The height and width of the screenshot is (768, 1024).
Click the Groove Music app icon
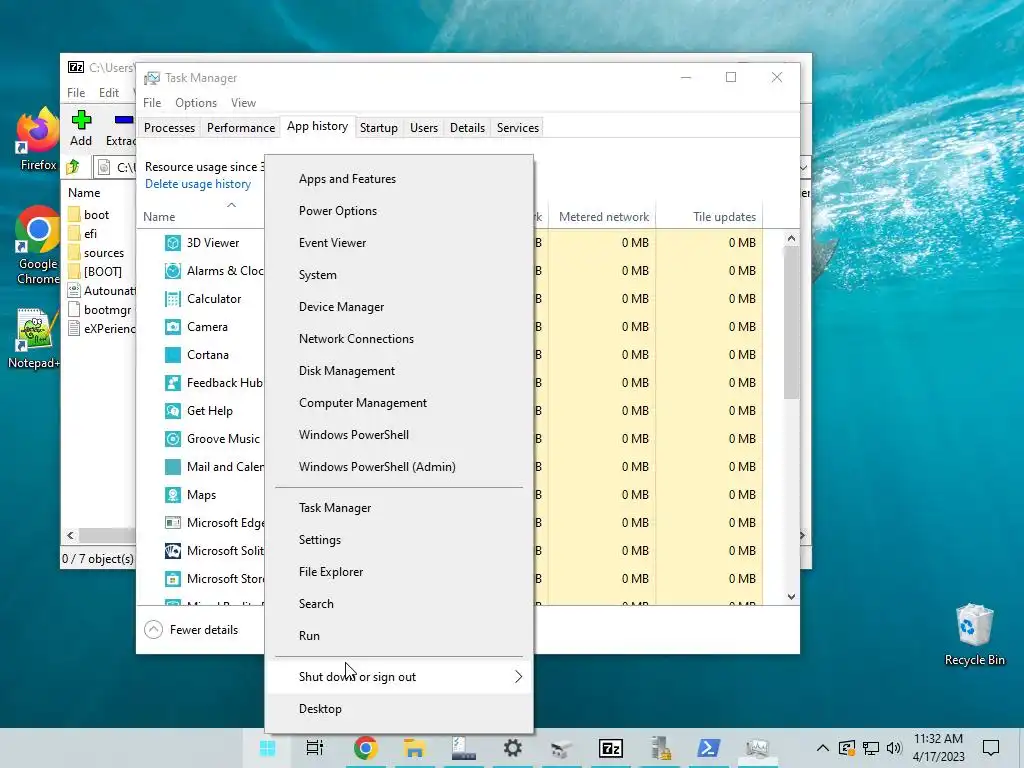coord(172,439)
